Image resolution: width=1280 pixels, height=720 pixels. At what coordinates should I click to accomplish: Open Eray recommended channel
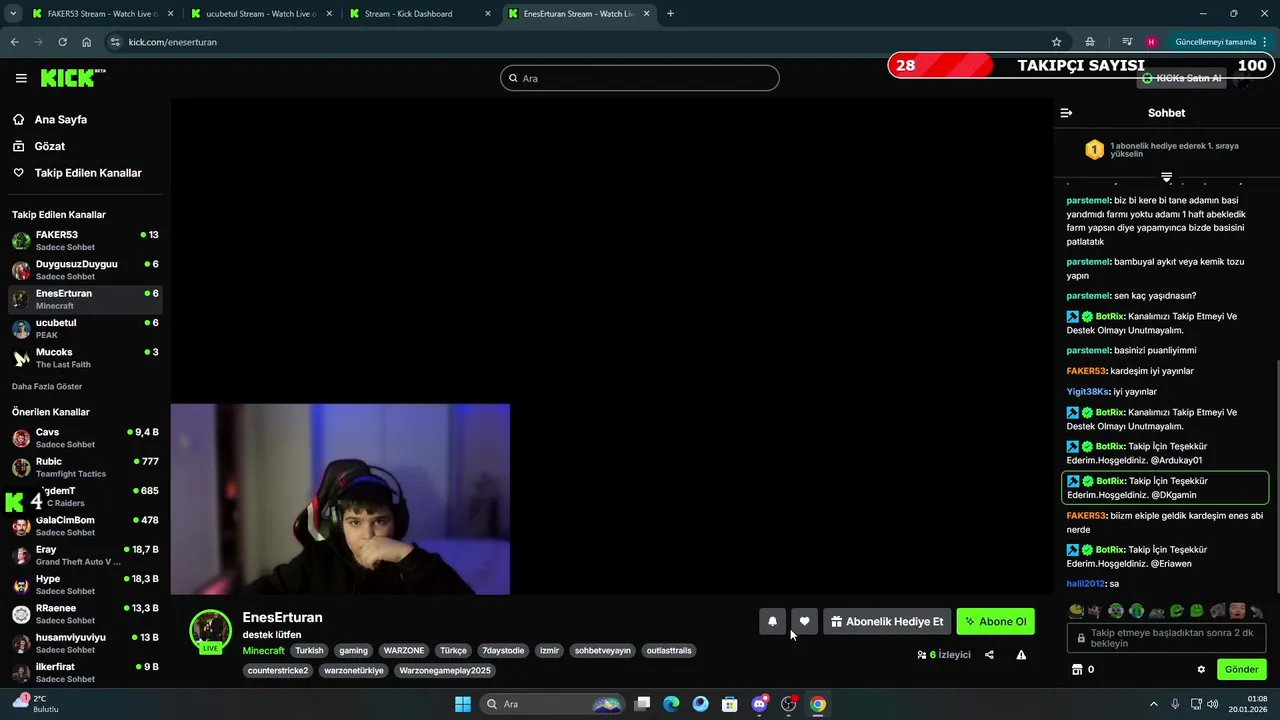point(85,555)
